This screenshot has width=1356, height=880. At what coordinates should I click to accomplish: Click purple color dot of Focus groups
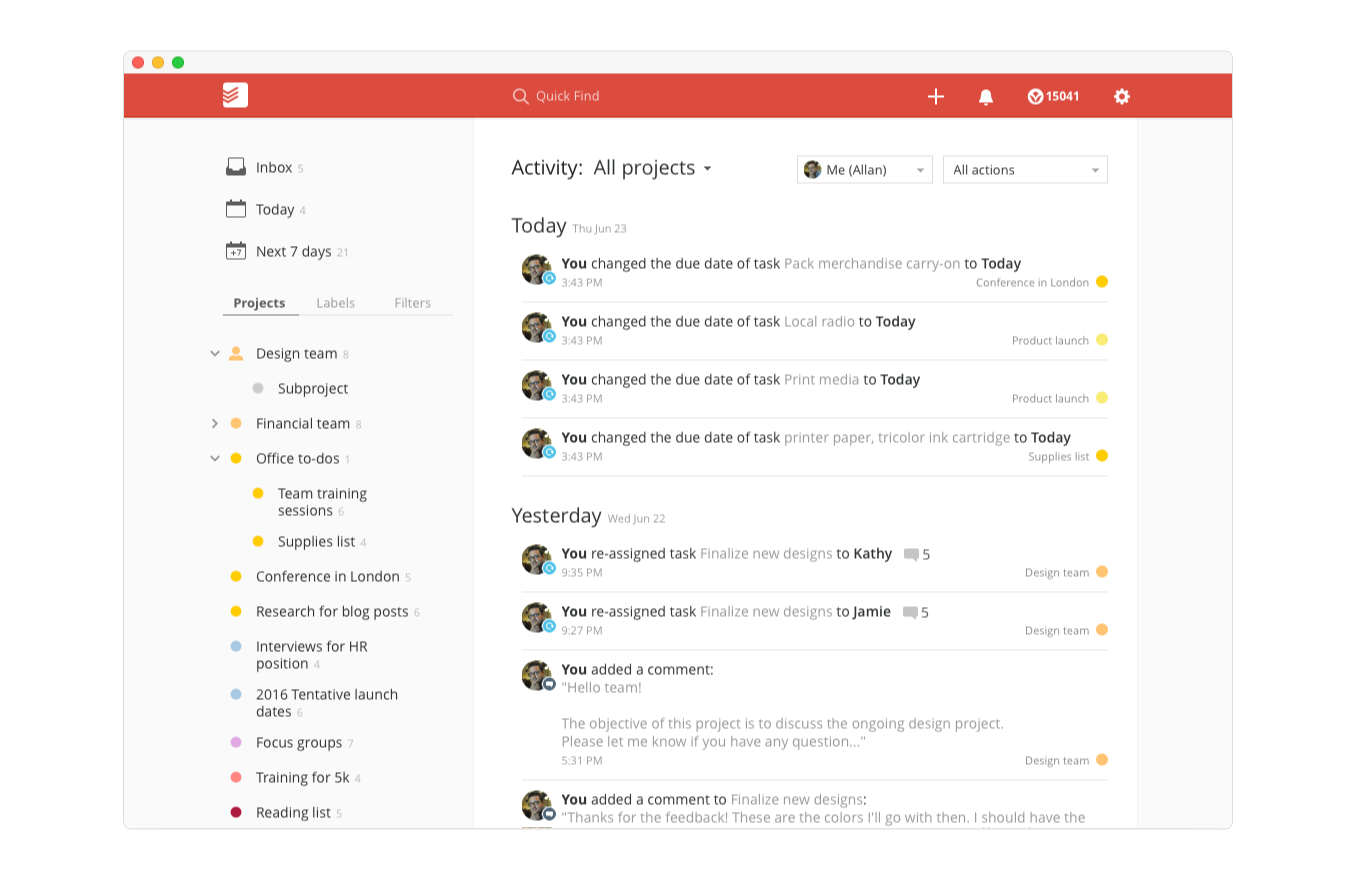point(236,742)
